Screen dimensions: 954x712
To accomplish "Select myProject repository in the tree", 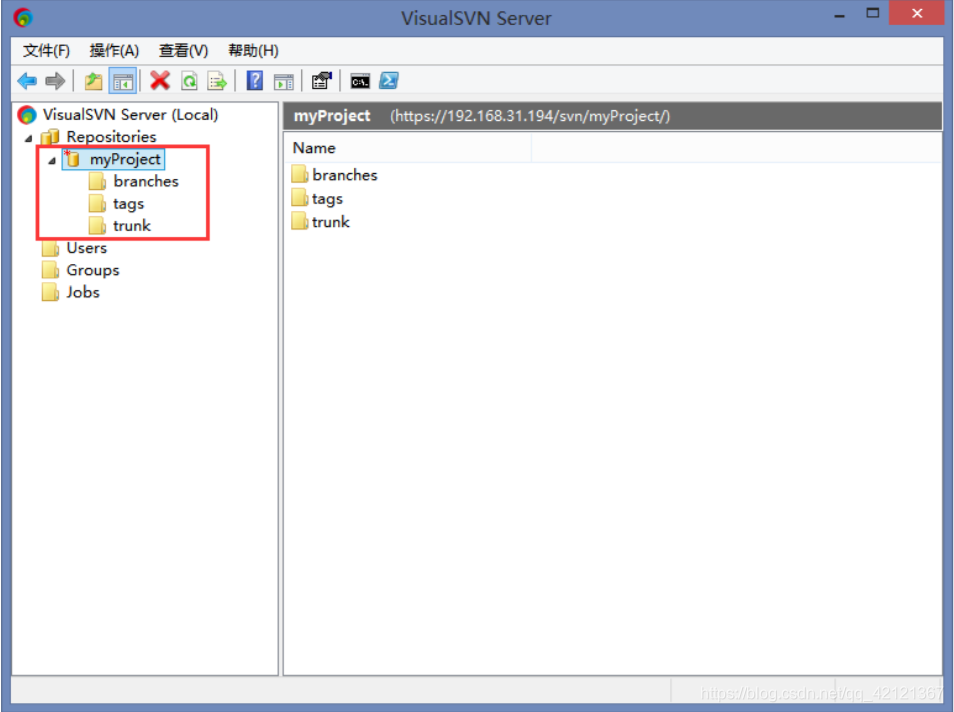I will tap(125, 159).
